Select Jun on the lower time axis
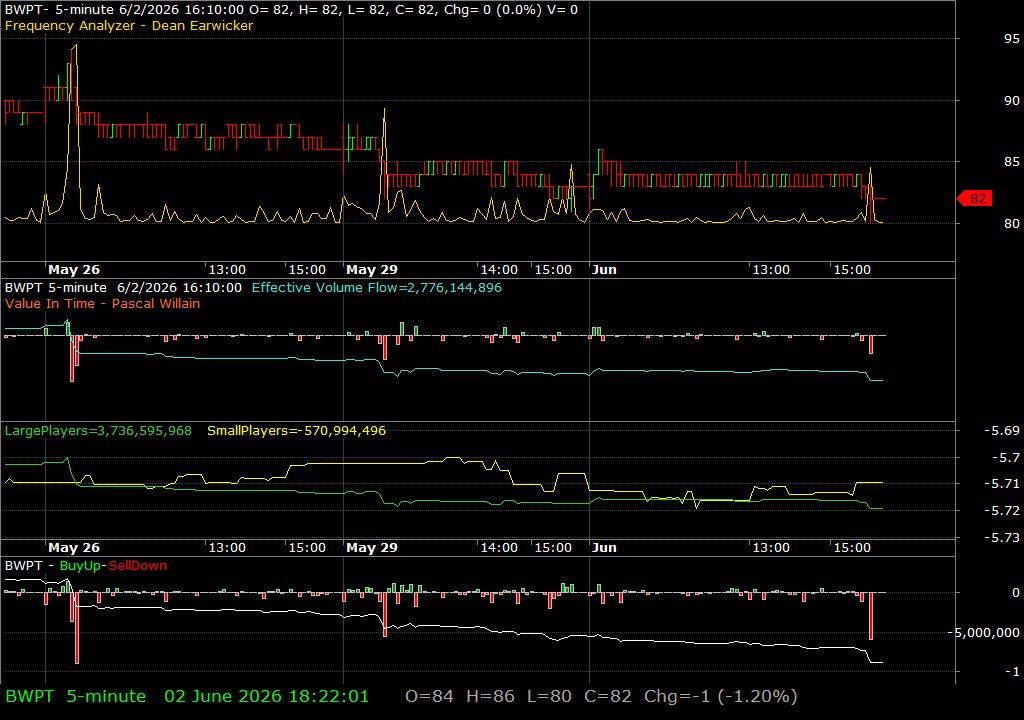 click(604, 548)
